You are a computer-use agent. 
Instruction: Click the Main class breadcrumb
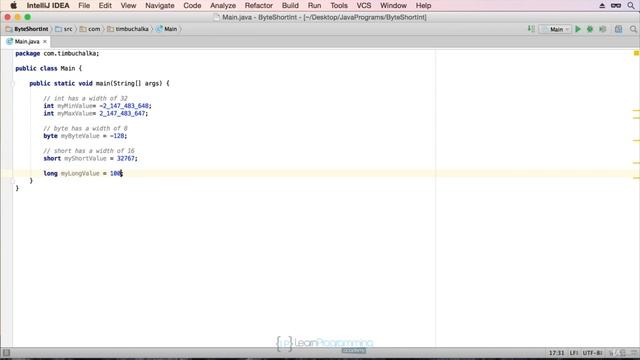[x=167, y=29]
